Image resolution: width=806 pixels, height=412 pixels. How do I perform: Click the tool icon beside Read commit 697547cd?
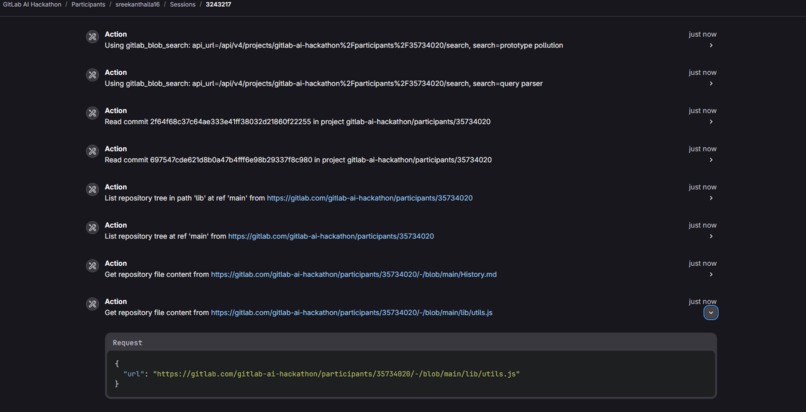coord(92,151)
